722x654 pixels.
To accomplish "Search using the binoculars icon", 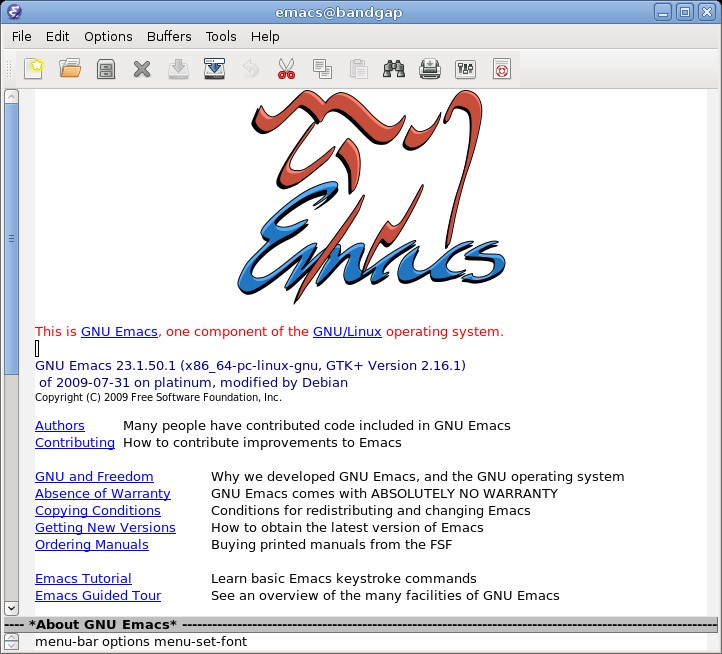I will 394,69.
